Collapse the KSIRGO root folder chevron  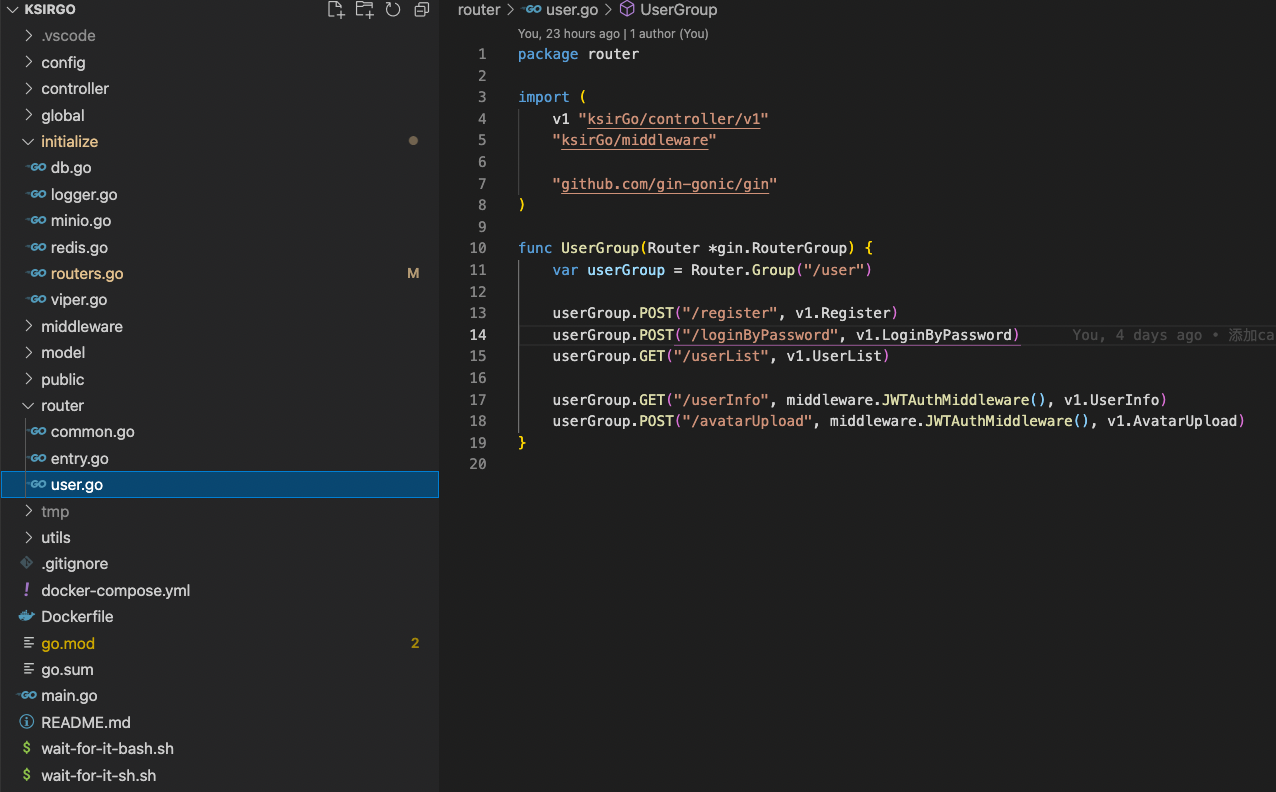tap(14, 9)
